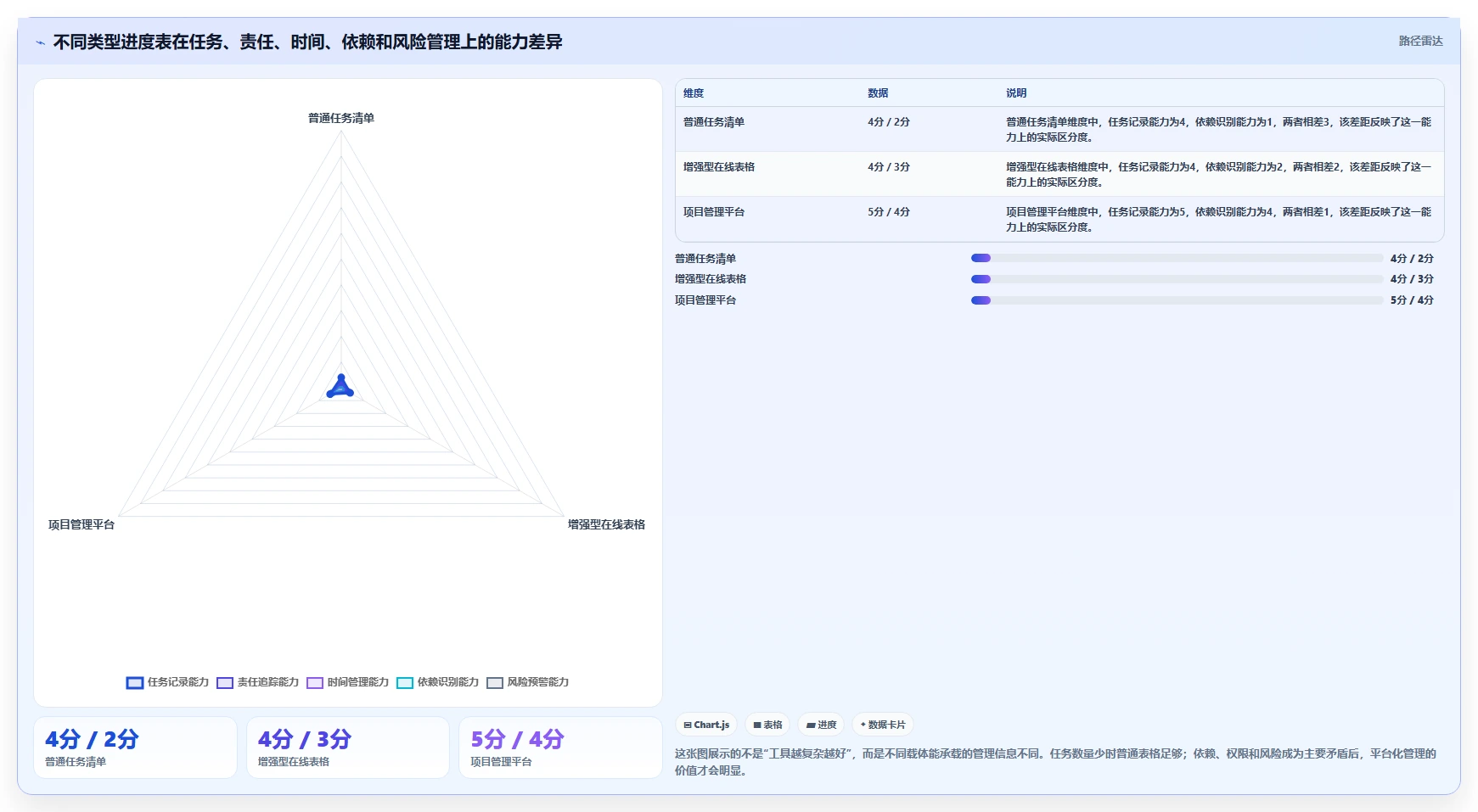Toggle 责任追踪能力 legend dataset
1478x812 pixels.
point(258,682)
